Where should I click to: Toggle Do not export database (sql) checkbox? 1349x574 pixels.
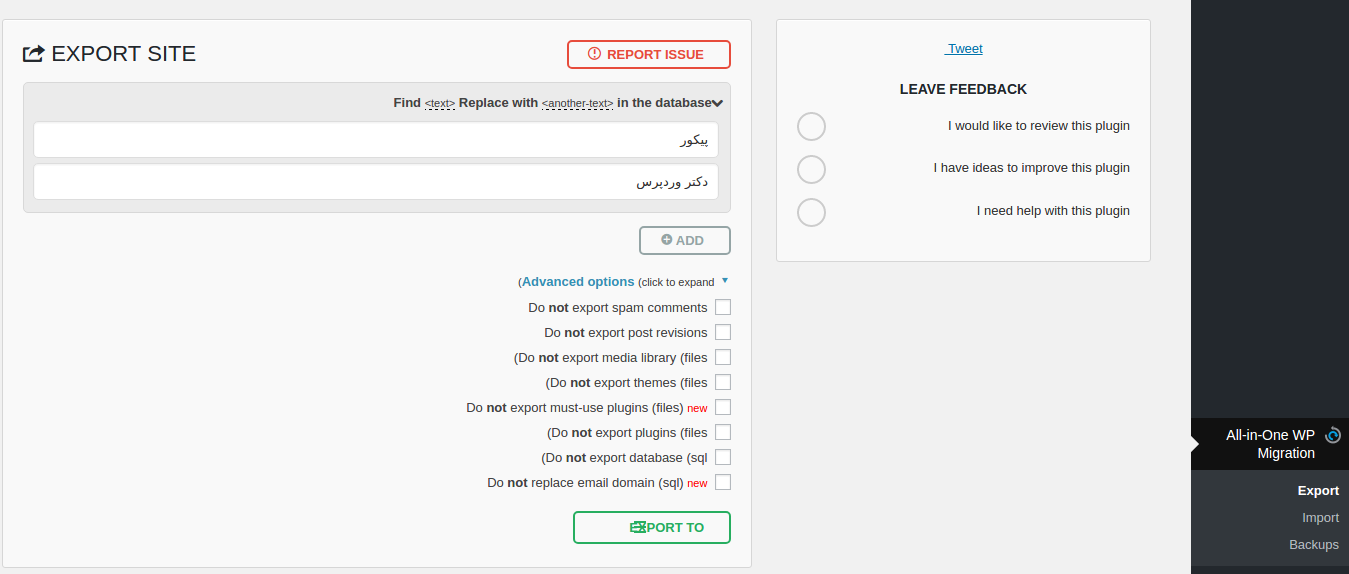(723, 457)
